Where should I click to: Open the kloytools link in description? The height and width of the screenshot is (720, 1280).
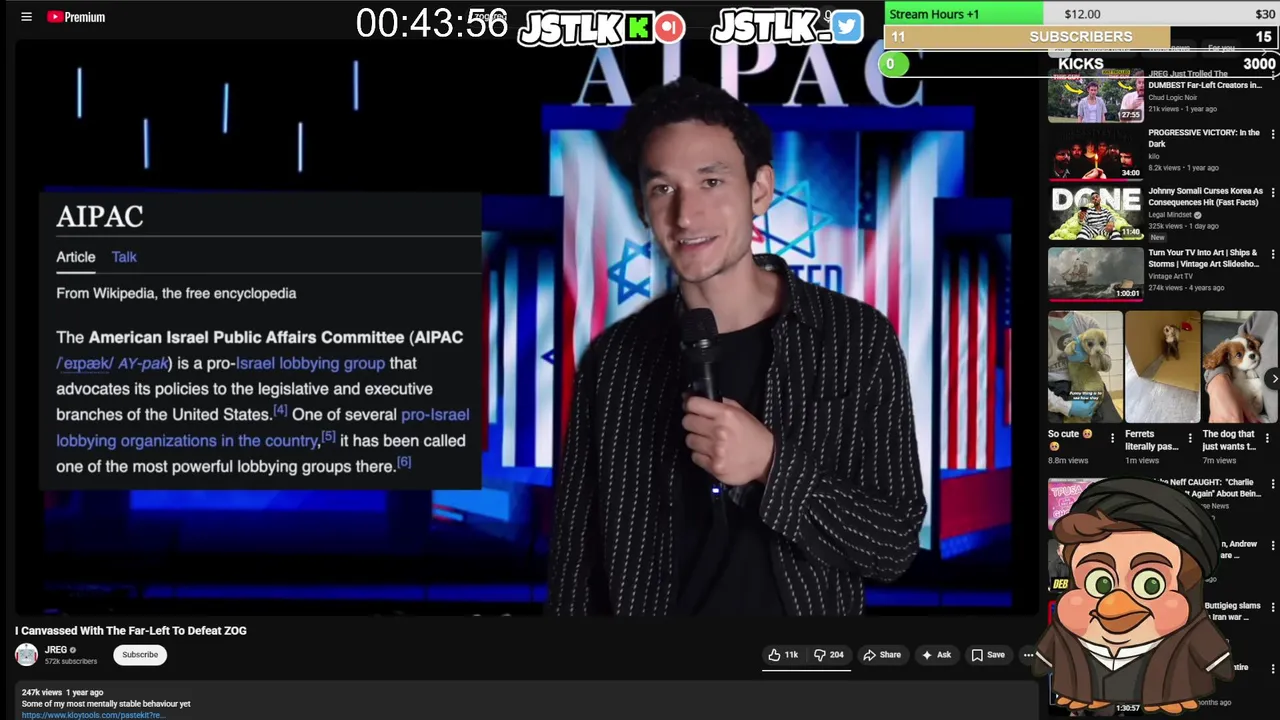point(93,715)
